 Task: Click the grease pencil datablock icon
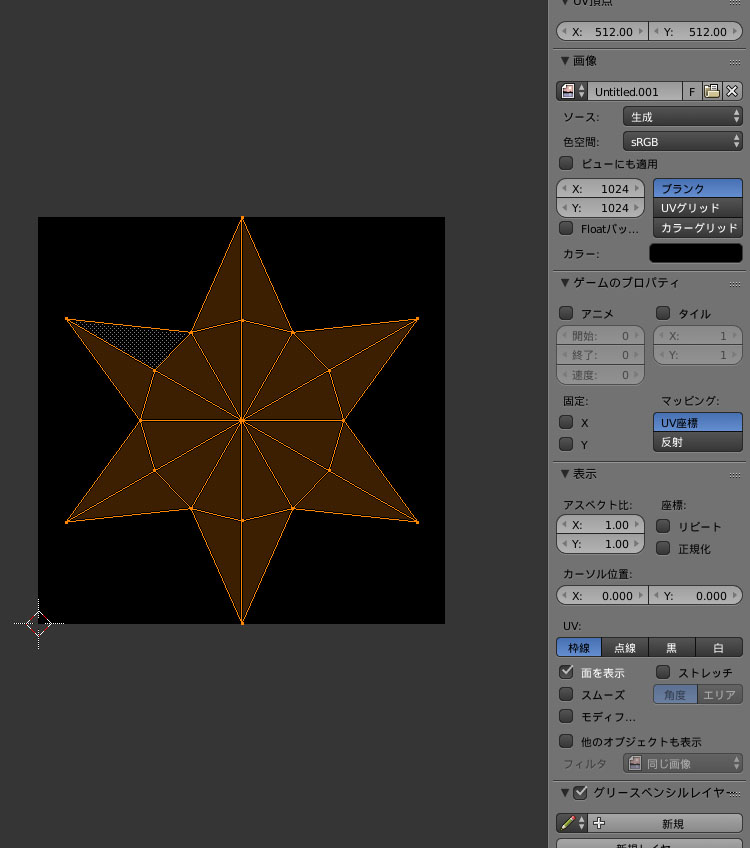click(x=568, y=823)
